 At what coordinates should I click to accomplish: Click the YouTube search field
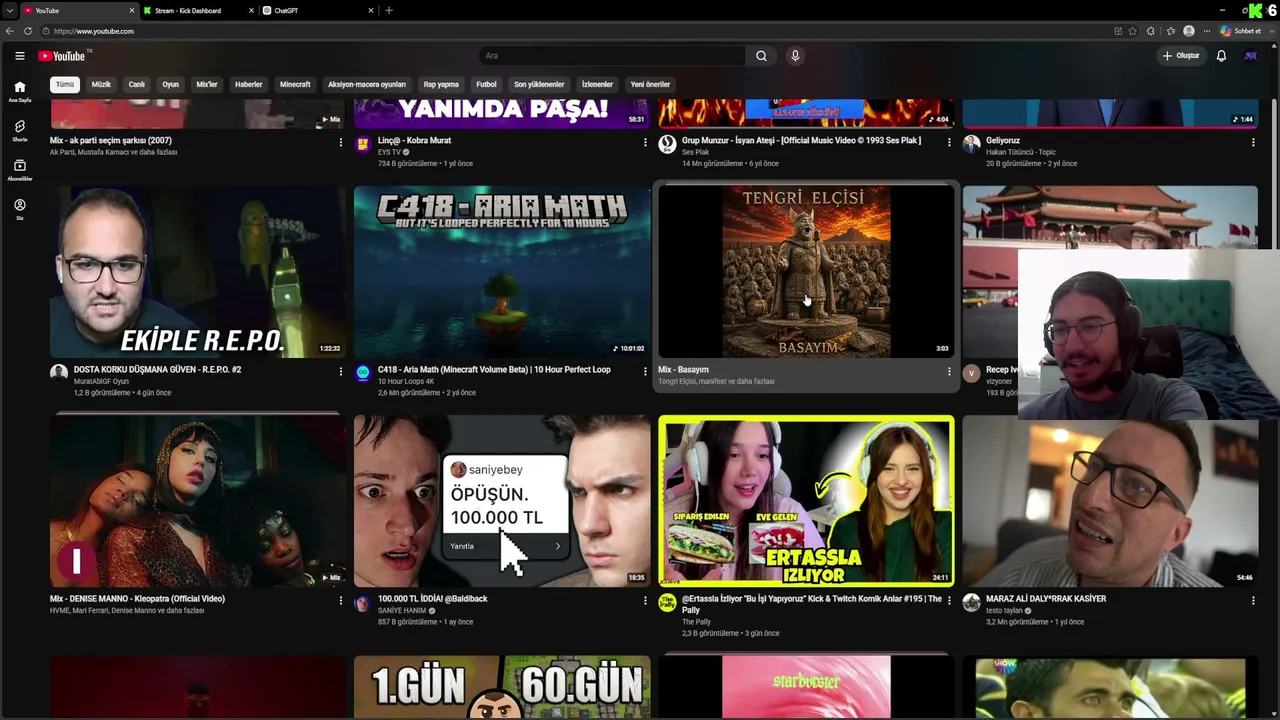tap(612, 56)
